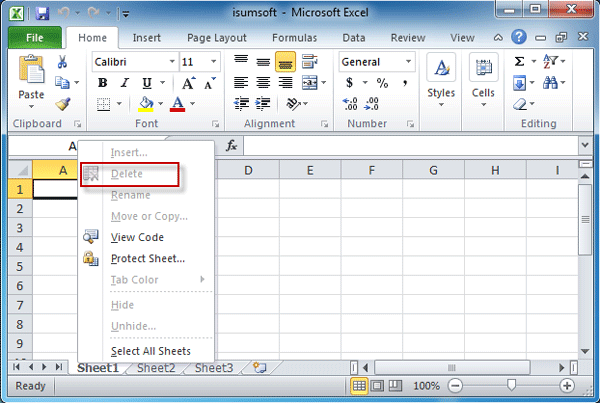Click the zoom in plus button
Screen dimensions: 600x403
click(567, 386)
